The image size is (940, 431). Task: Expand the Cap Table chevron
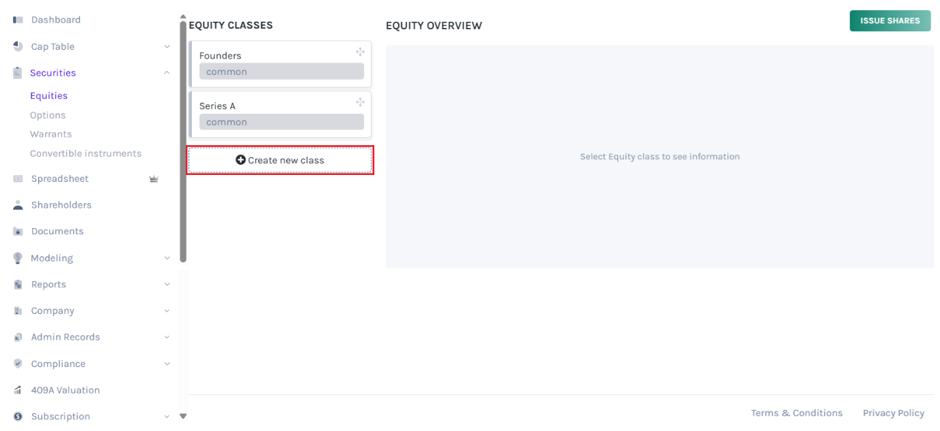click(x=167, y=46)
